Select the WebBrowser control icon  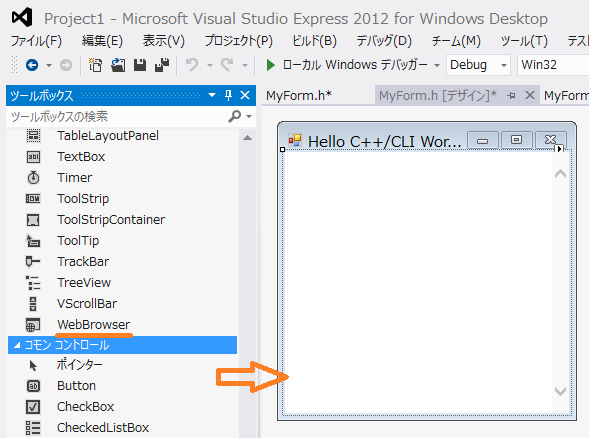click(x=33, y=325)
